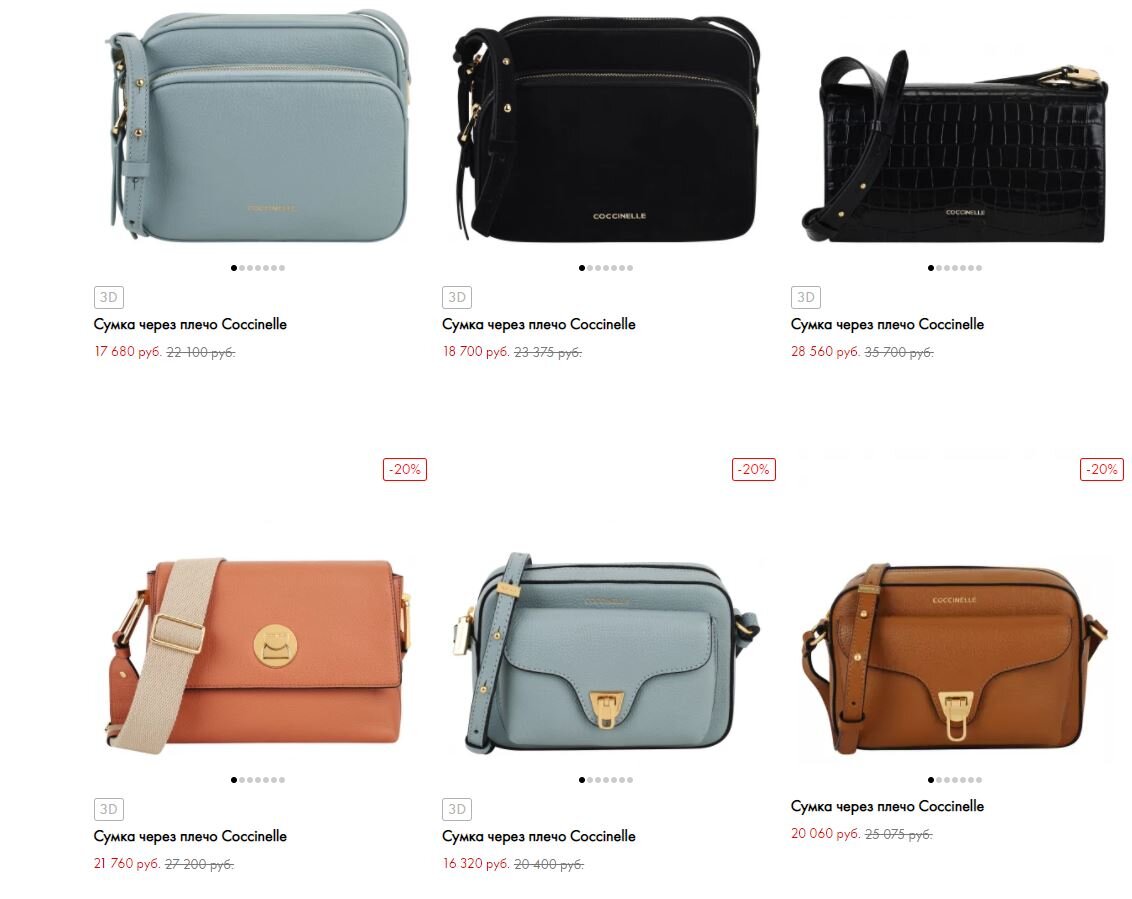
Task: Click -20% badge above orange bag
Action: [x=405, y=469]
